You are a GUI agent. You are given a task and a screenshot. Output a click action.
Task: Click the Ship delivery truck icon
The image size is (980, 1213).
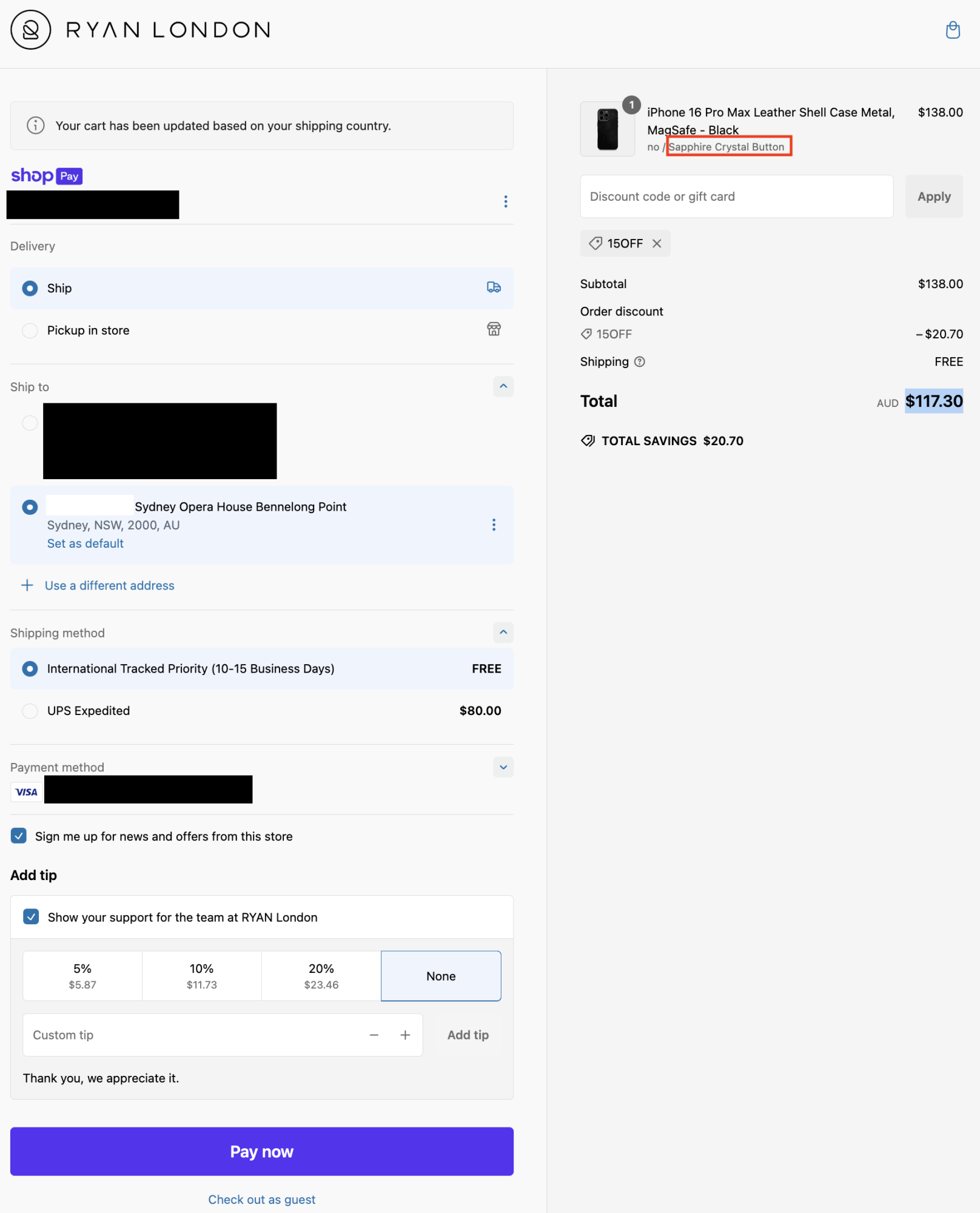click(x=494, y=287)
